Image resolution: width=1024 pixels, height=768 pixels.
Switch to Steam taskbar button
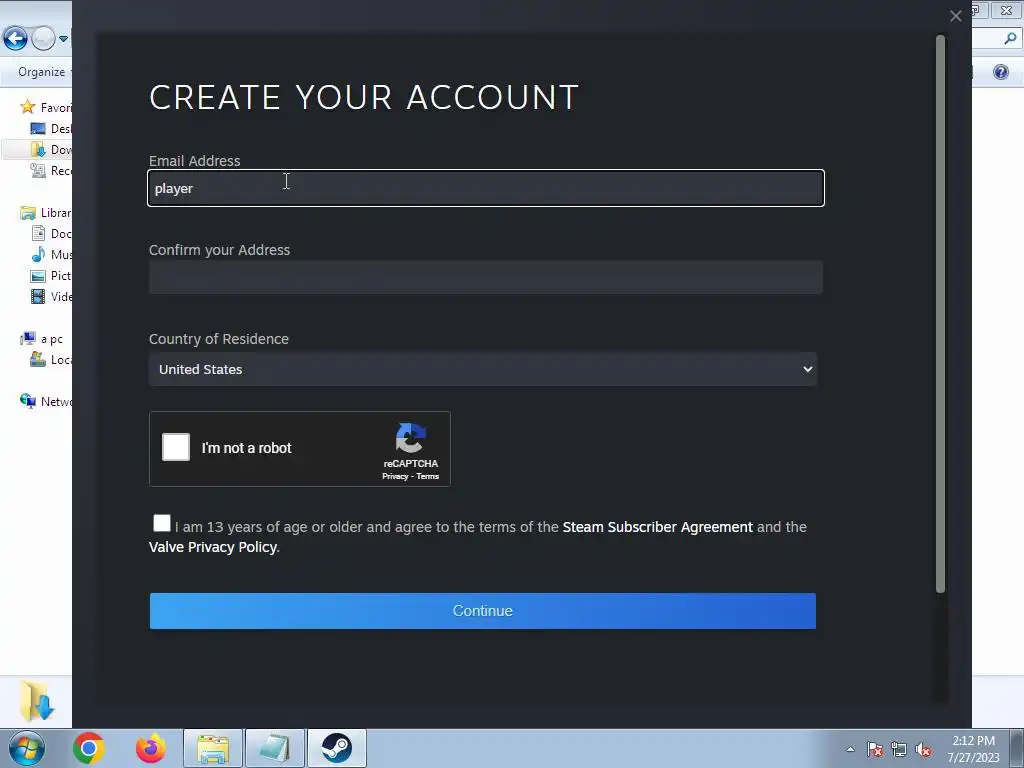337,748
